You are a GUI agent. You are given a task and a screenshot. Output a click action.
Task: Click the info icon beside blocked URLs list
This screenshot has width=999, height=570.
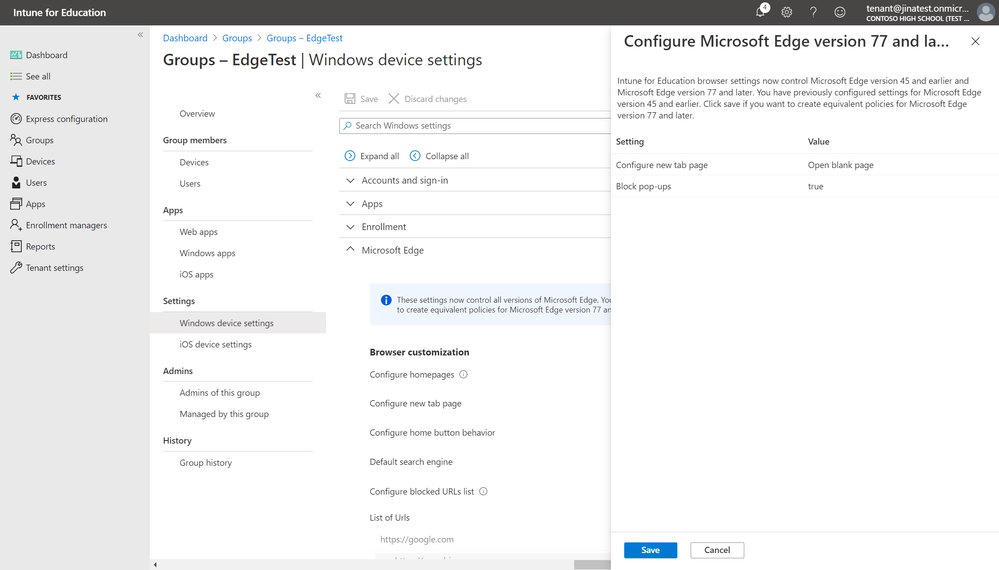coord(483,492)
